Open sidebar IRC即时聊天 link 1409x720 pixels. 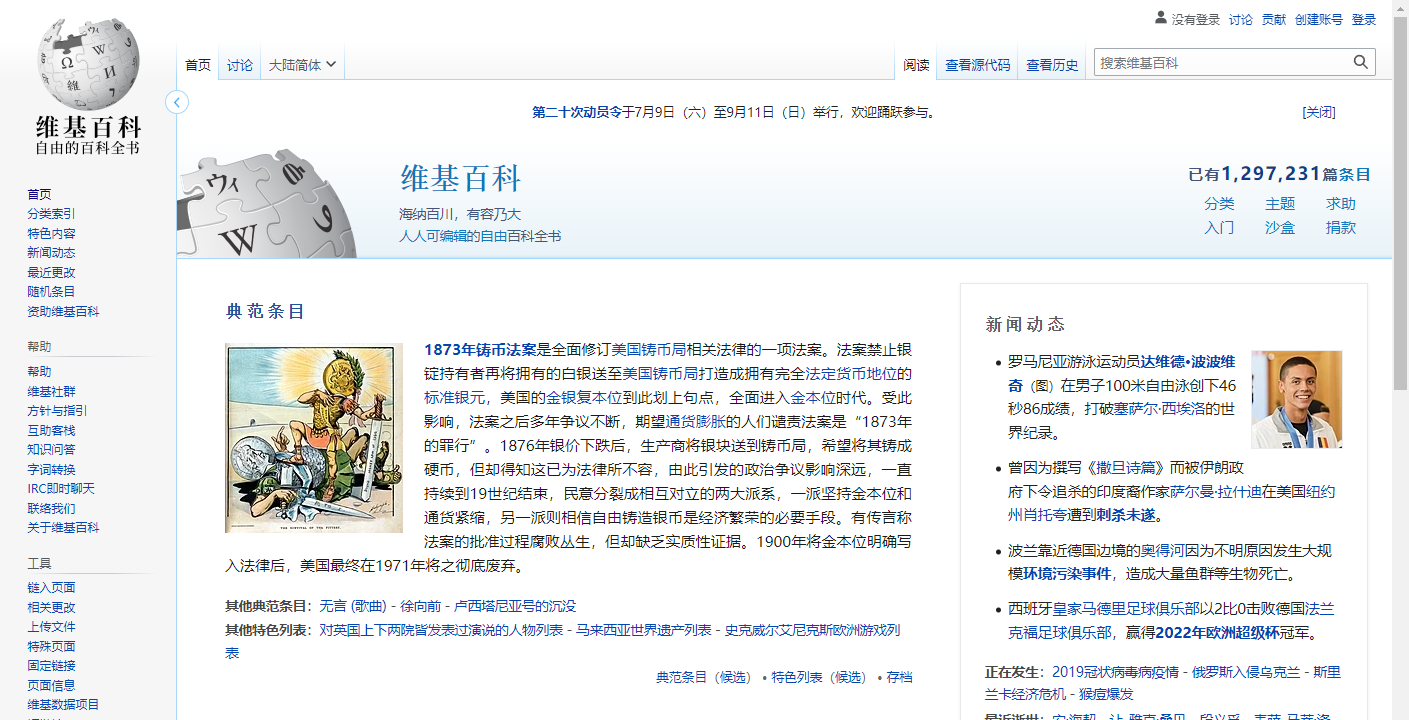pyautogui.click(x=61, y=488)
